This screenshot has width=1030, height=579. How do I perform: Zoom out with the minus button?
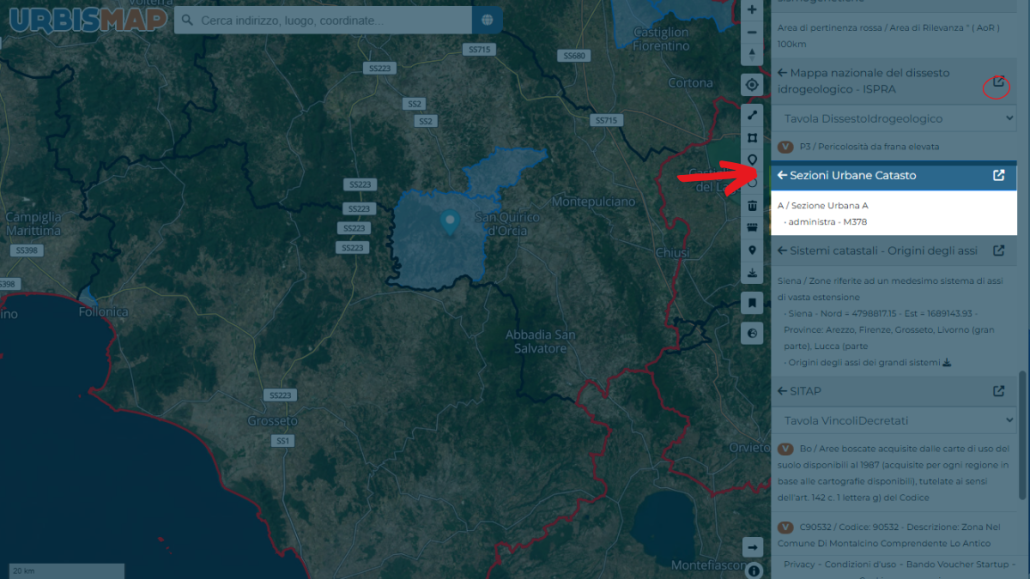(x=752, y=32)
